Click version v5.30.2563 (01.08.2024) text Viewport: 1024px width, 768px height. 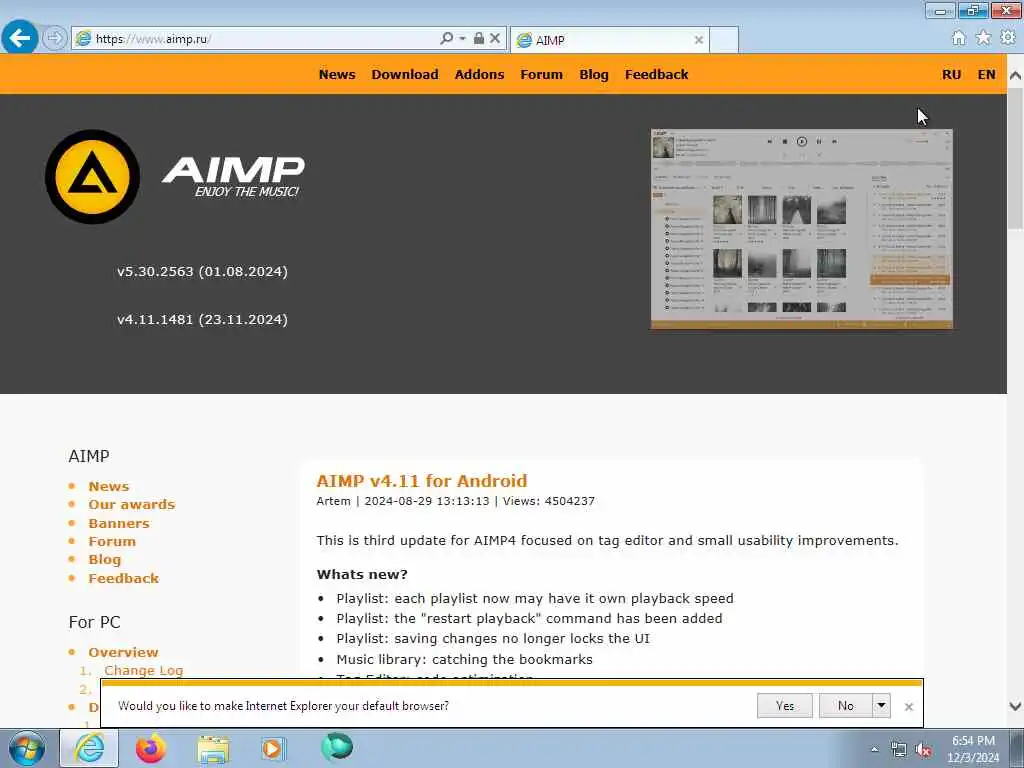pos(202,271)
